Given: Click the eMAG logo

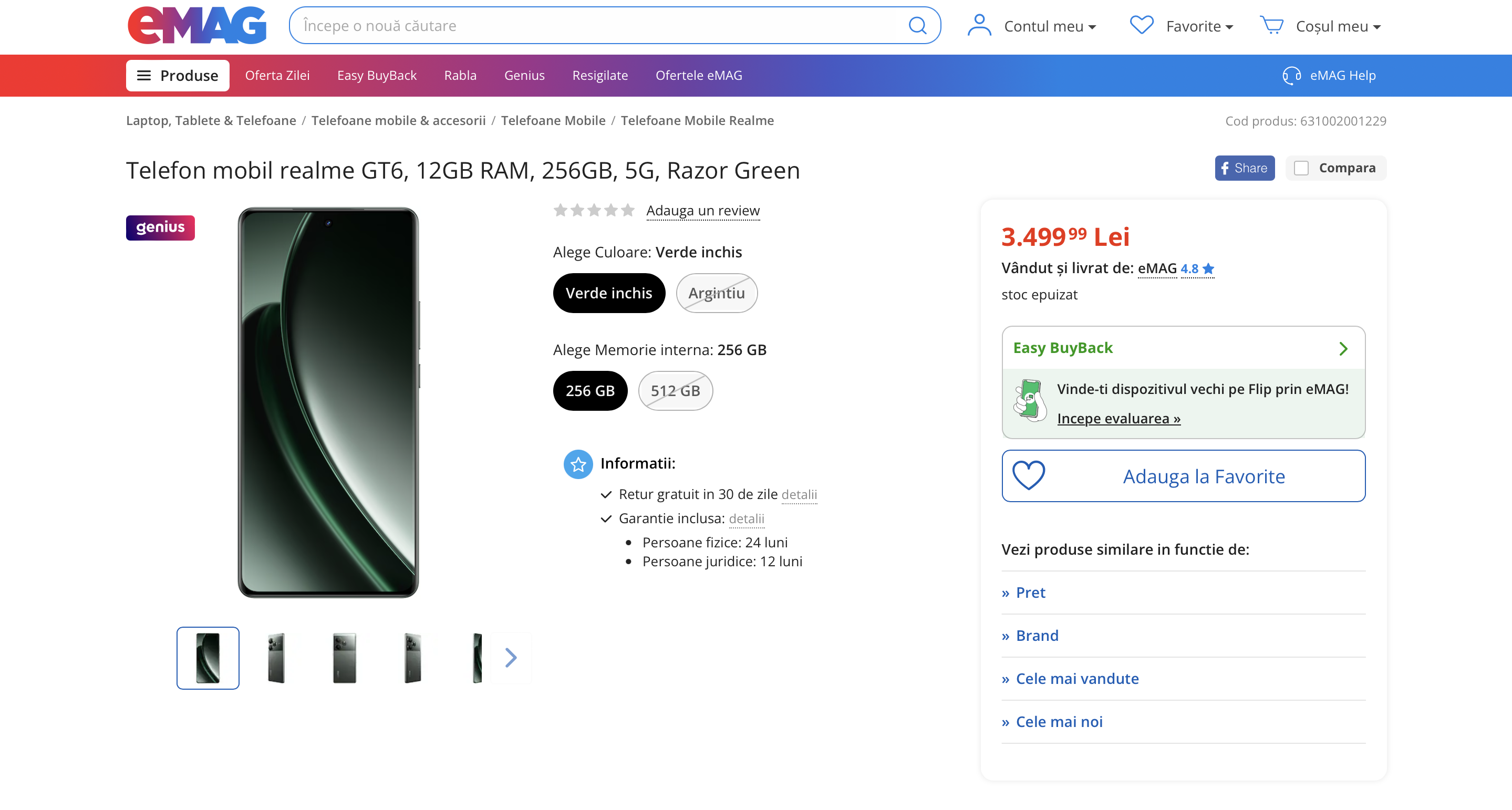Looking at the screenshot, I should click(x=197, y=26).
